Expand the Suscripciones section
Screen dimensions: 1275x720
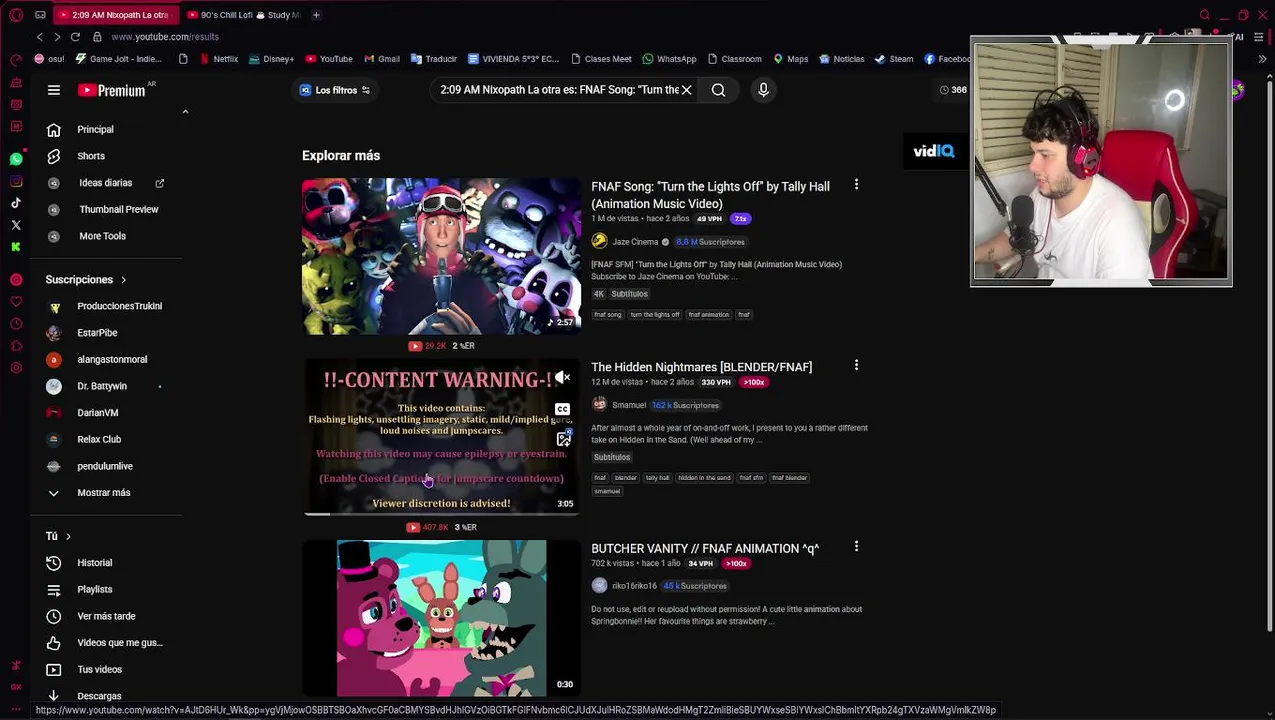pos(86,280)
